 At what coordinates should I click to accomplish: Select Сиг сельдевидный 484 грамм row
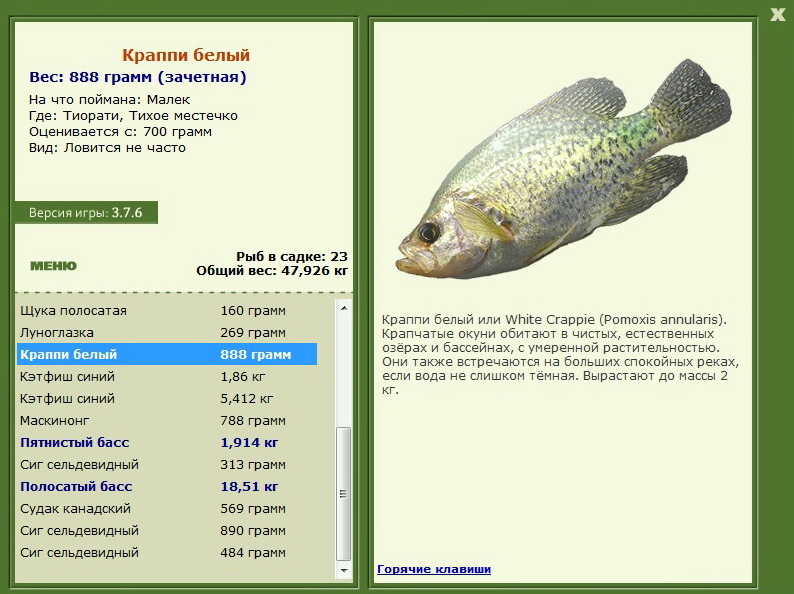tap(167, 552)
